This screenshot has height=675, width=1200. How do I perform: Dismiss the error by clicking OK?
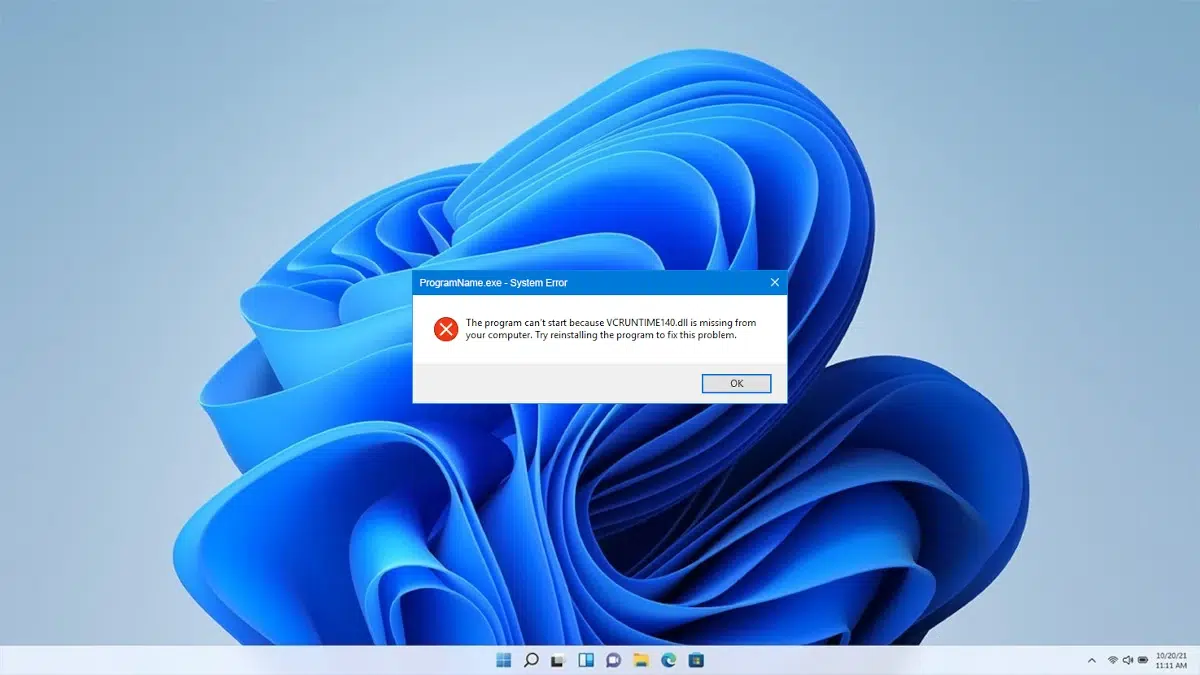pos(736,383)
